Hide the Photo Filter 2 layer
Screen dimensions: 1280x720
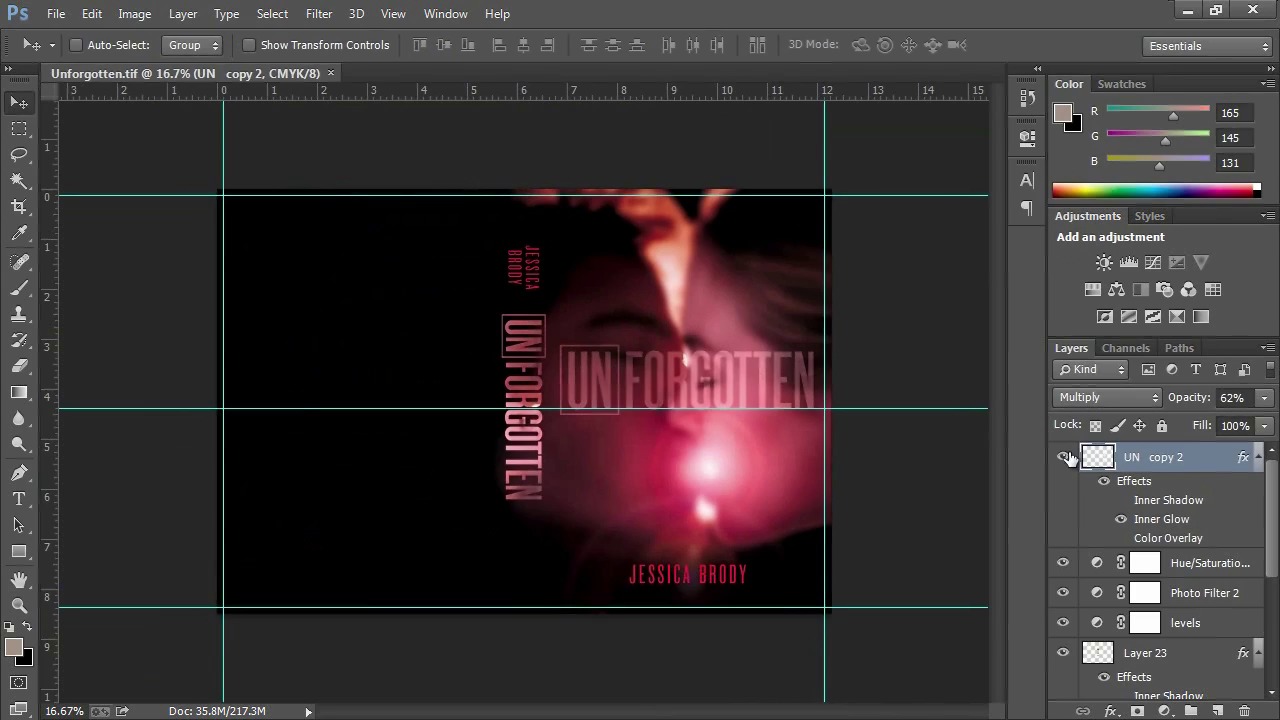pos(1063,593)
